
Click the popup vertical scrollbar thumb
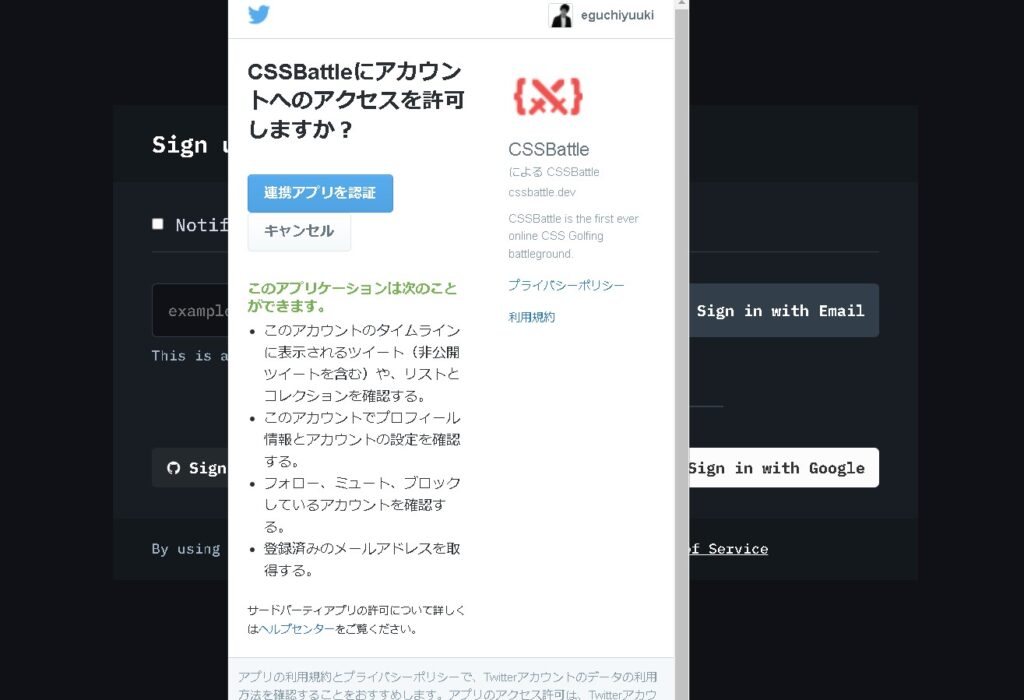click(x=681, y=350)
